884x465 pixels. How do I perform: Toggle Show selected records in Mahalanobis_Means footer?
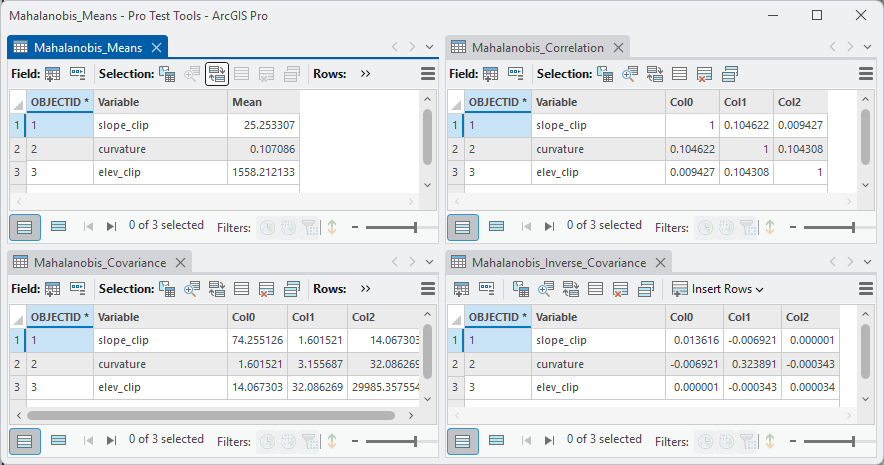pyautogui.click(x=59, y=227)
